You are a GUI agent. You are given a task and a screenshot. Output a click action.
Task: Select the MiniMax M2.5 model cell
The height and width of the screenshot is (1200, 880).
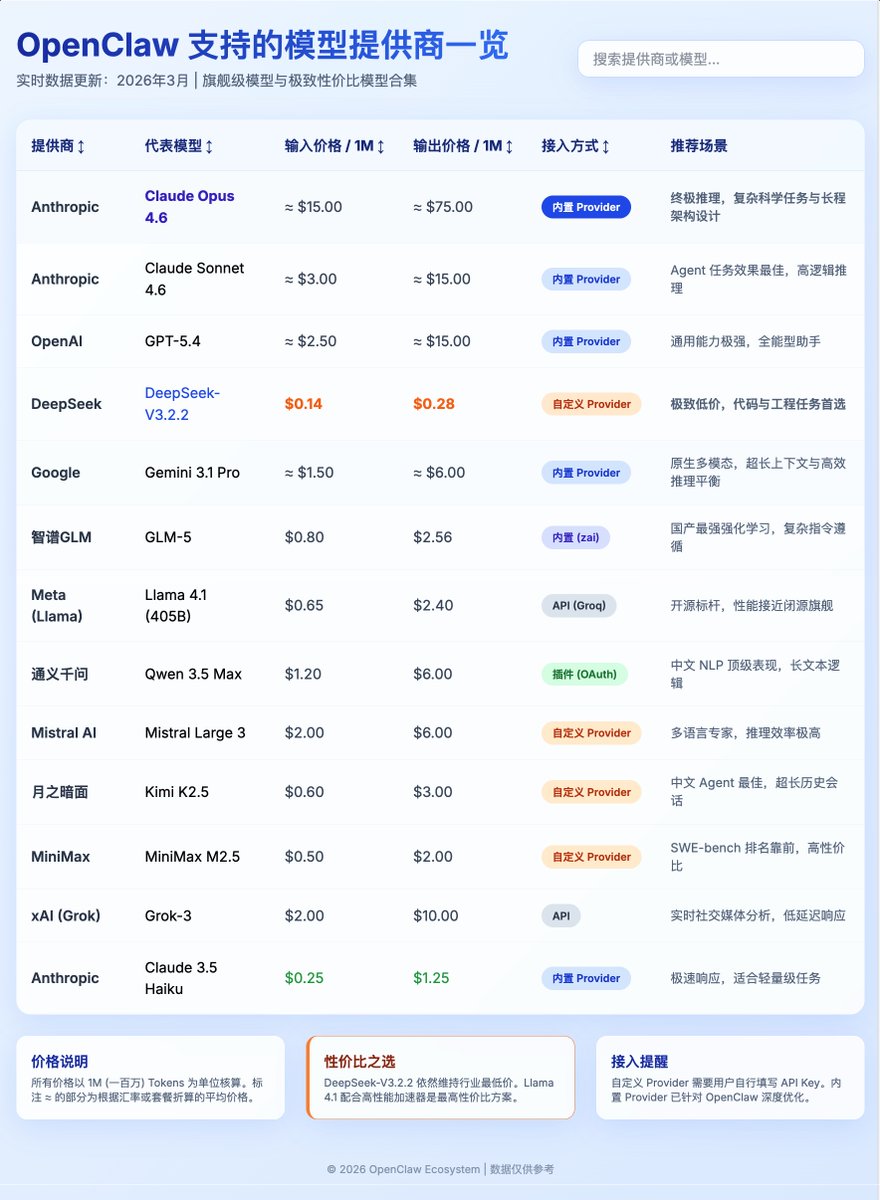pos(193,857)
